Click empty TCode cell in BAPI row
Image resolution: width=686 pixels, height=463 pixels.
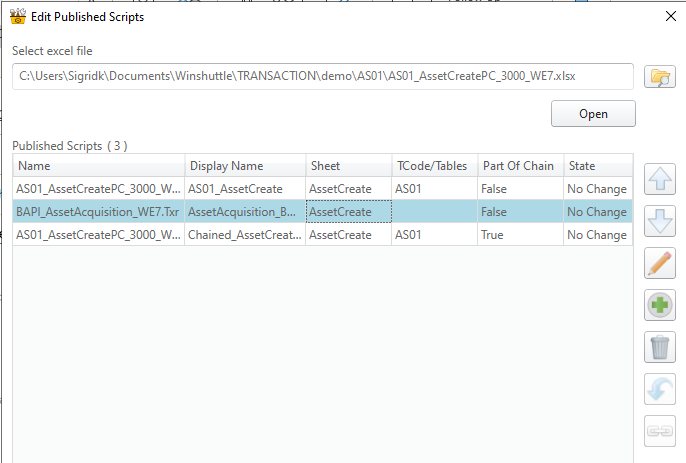pyautogui.click(x=434, y=212)
